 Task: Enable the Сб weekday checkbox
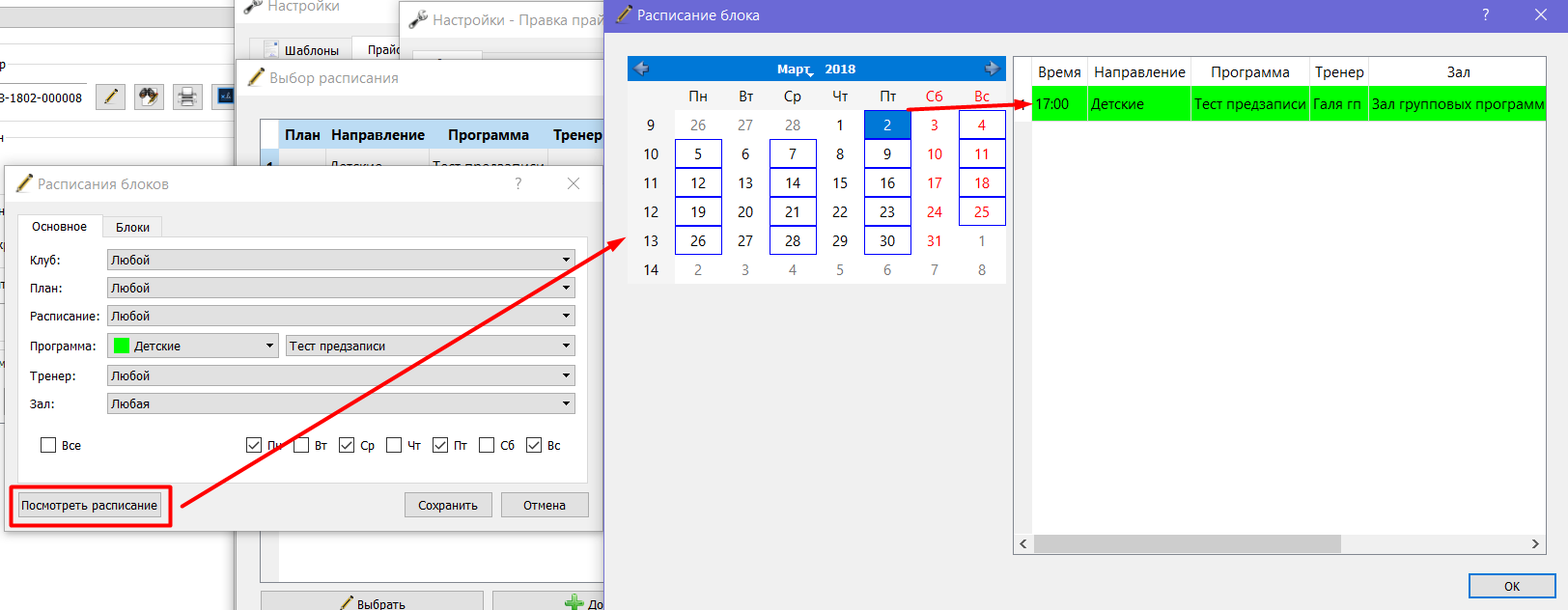coord(487,445)
